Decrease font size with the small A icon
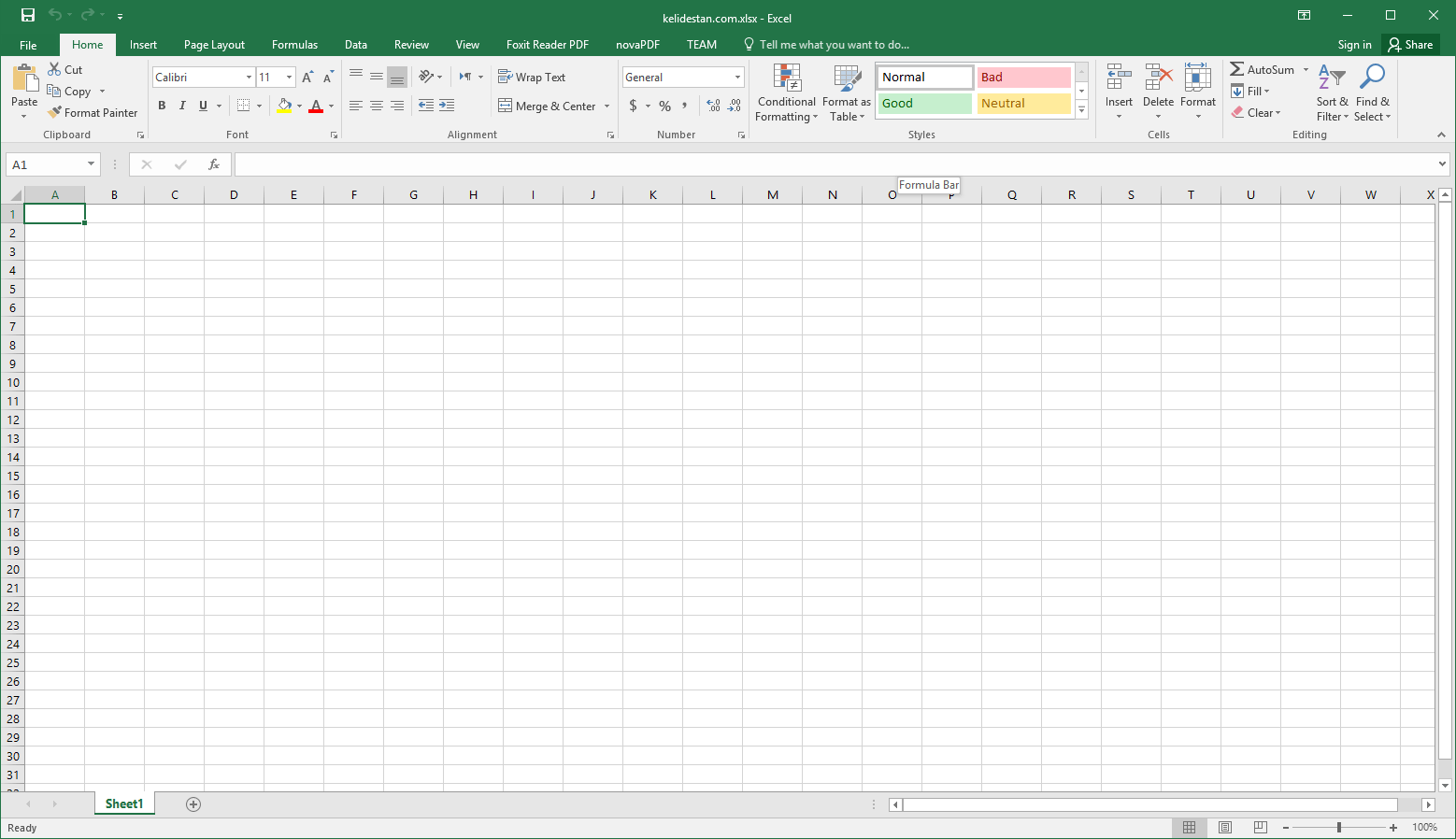Screen dimensions: 1456x839 (x=328, y=78)
